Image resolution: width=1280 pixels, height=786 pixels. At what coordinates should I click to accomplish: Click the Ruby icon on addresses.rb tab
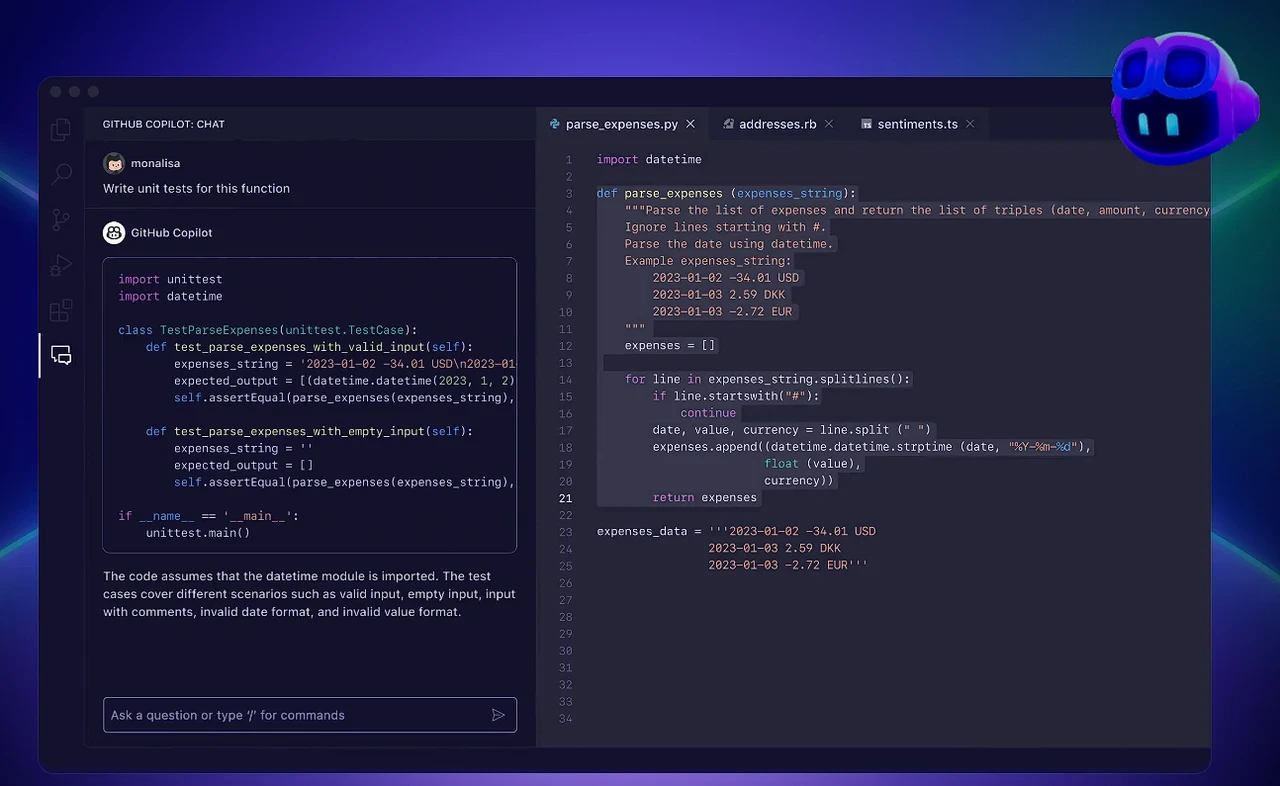click(x=728, y=124)
